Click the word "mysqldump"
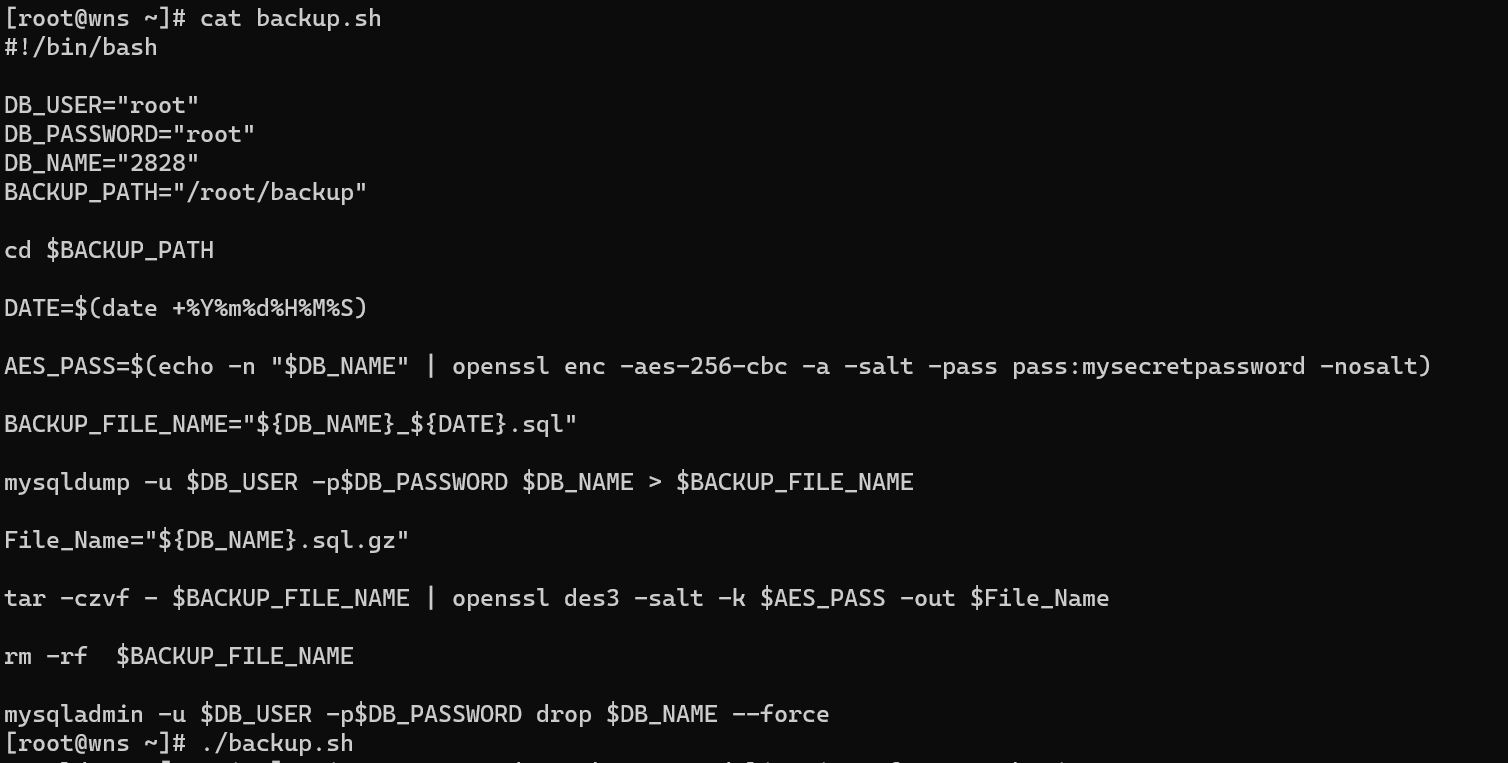The height and width of the screenshot is (763, 1508). pos(67,482)
